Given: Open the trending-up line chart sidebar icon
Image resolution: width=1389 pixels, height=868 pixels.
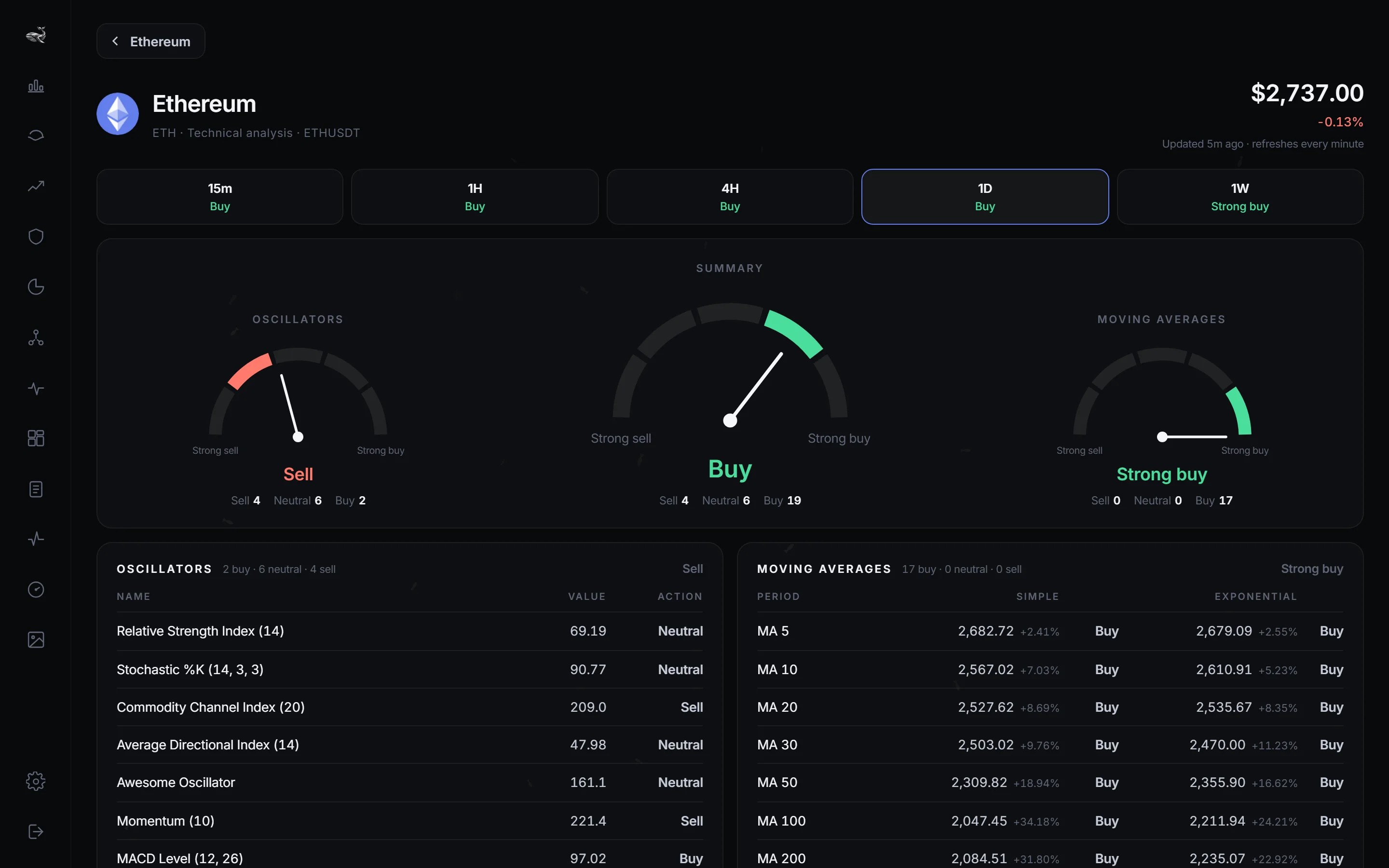Looking at the screenshot, I should point(36,186).
